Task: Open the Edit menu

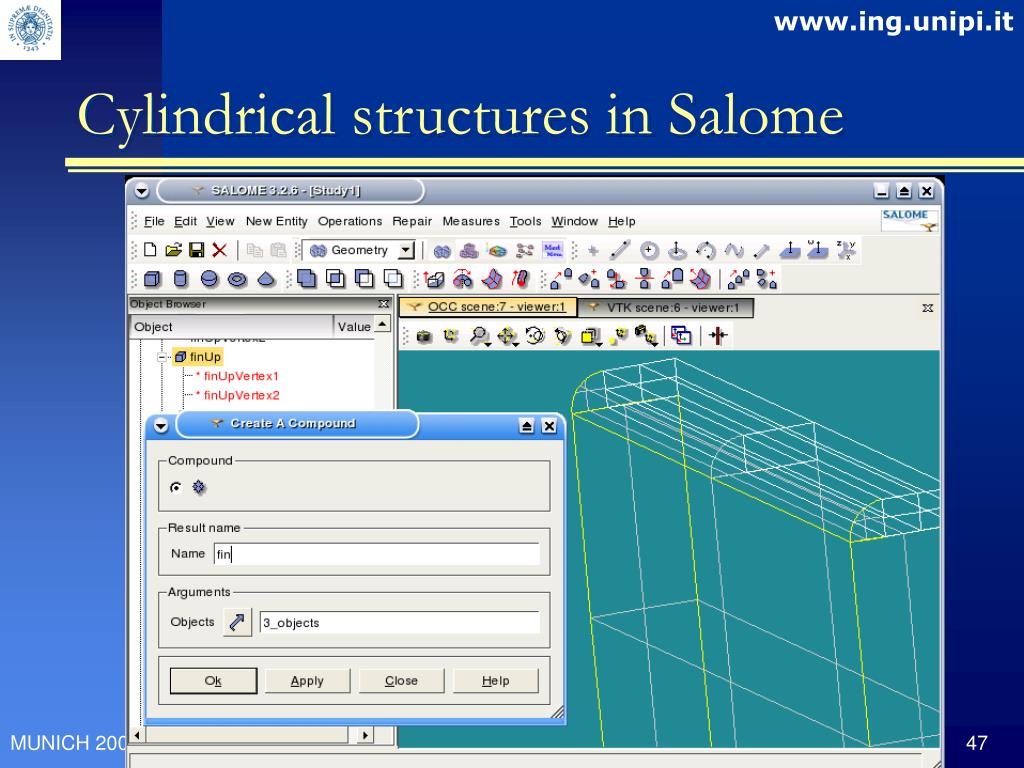Action: click(185, 221)
